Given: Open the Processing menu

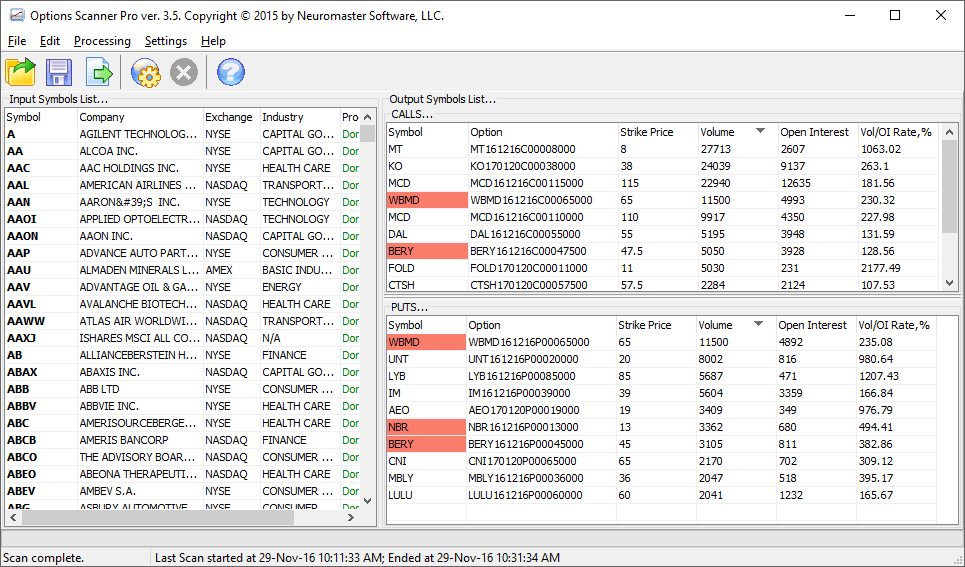Looking at the screenshot, I should point(102,41).
